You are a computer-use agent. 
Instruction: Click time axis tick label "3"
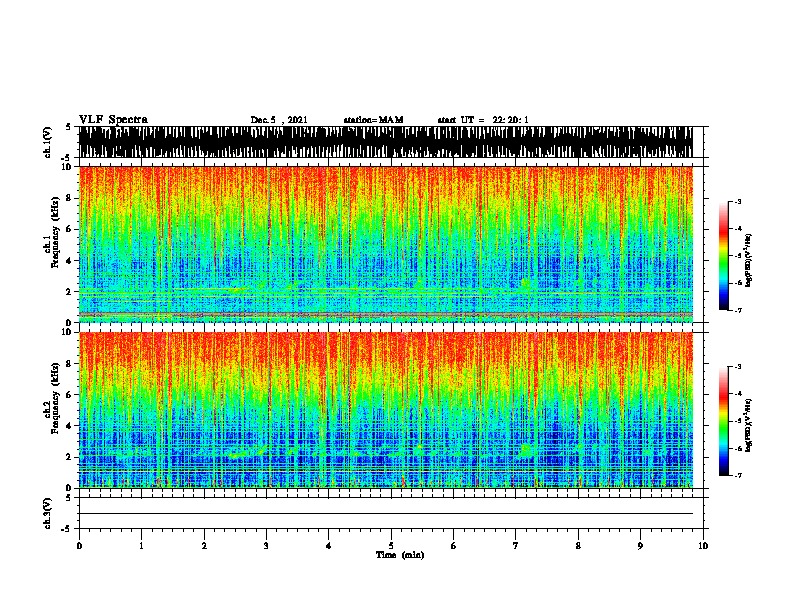click(266, 546)
